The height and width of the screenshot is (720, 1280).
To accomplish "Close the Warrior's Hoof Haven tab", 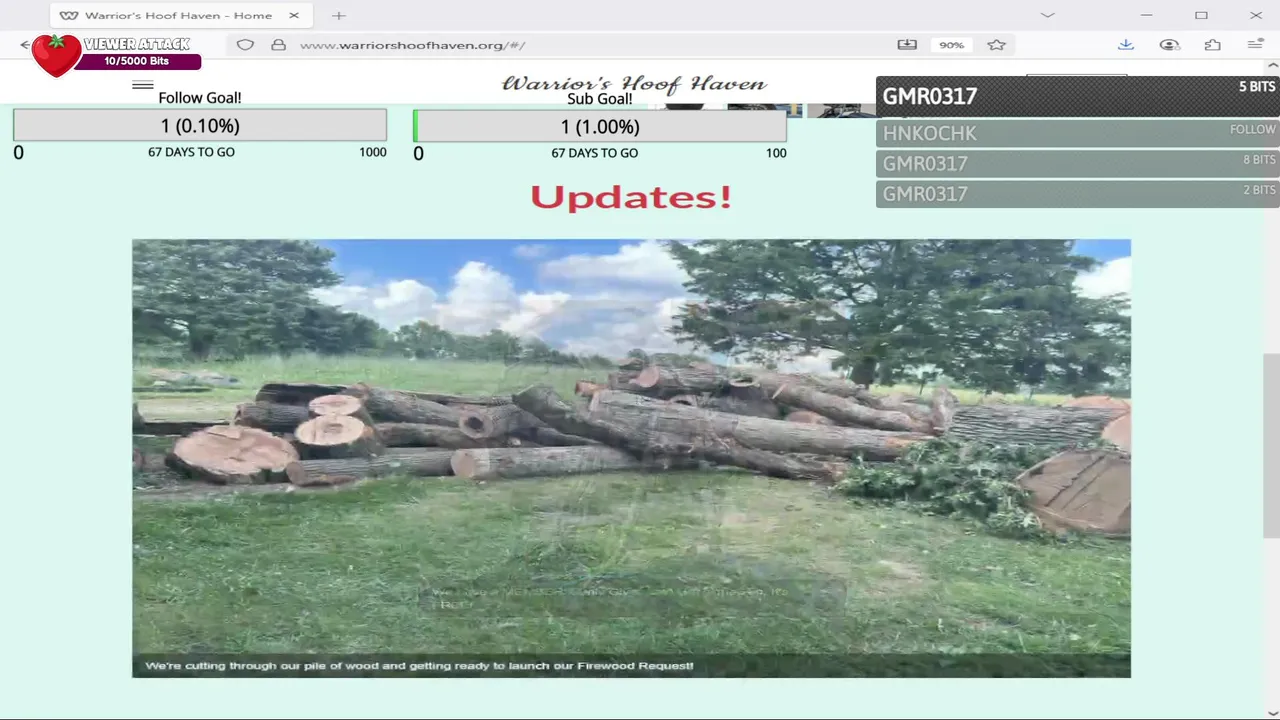I will click(294, 15).
